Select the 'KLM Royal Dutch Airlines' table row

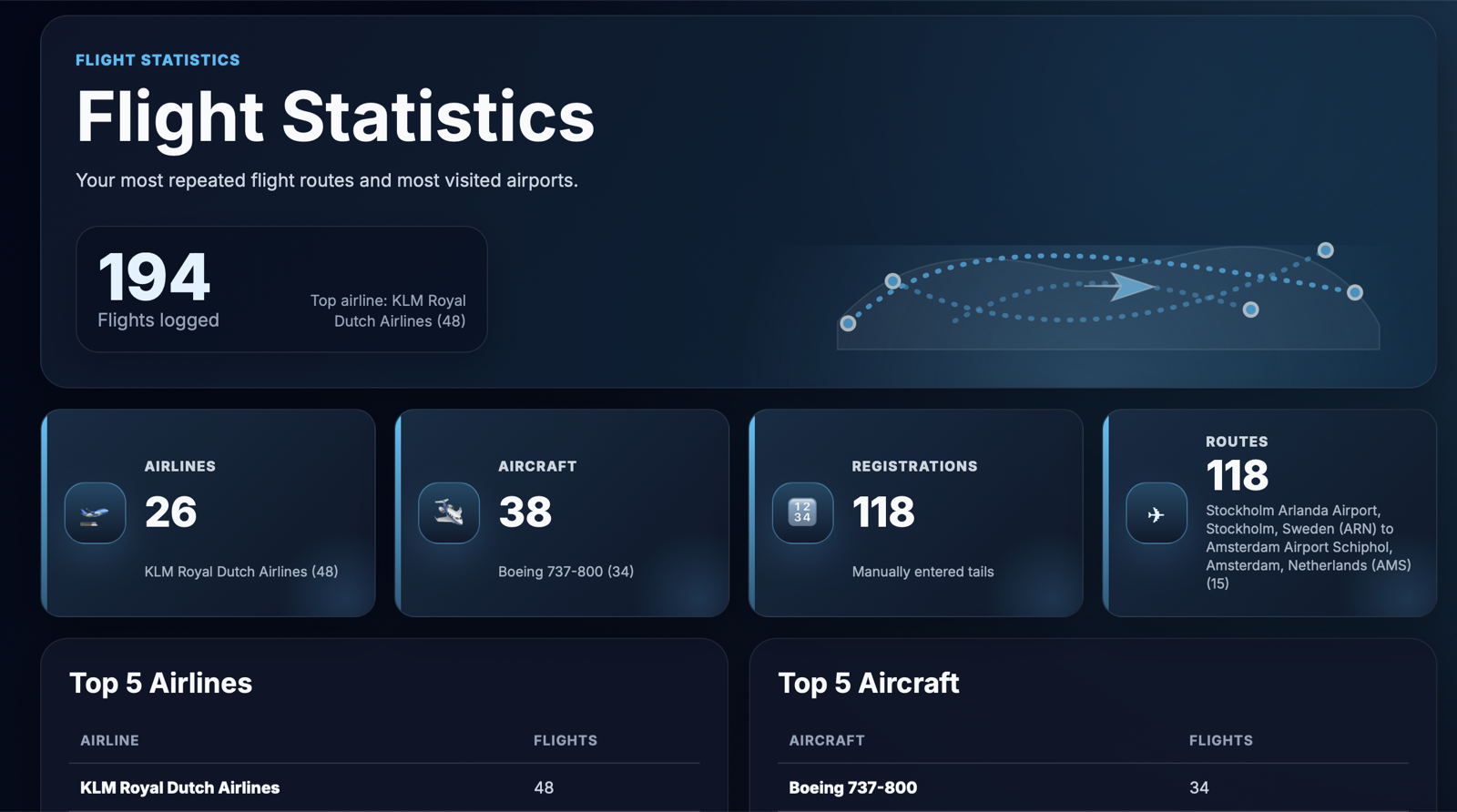(384, 787)
